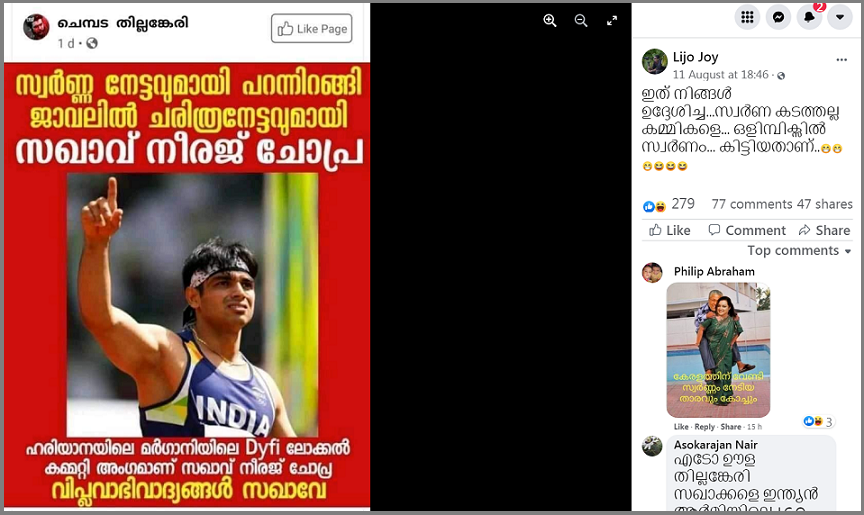Expand the Top comments sort dropdown
The image size is (864, 515).
[799, 251]
